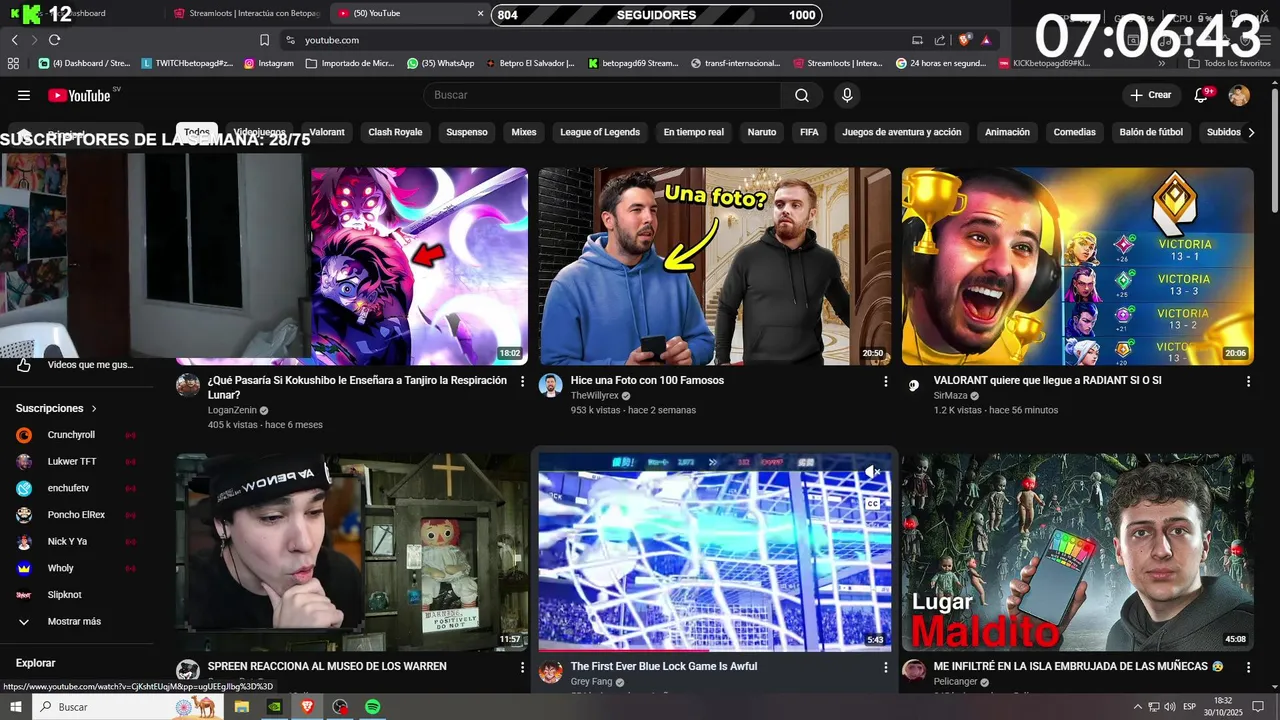The image size is (1280, 720).
Task: Open the Importado de Micr... bookmarks folder
Action: [350, 63]
